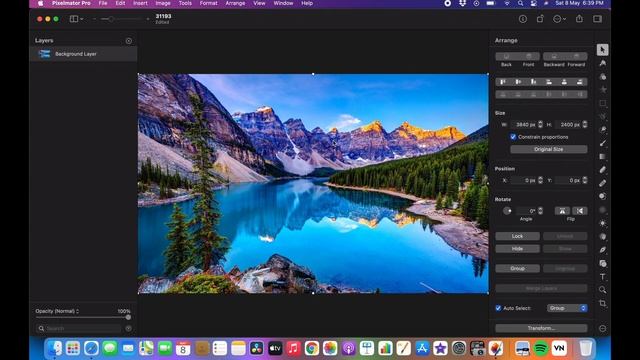
Task: Click the X position stepper
Action: (540, 180)
